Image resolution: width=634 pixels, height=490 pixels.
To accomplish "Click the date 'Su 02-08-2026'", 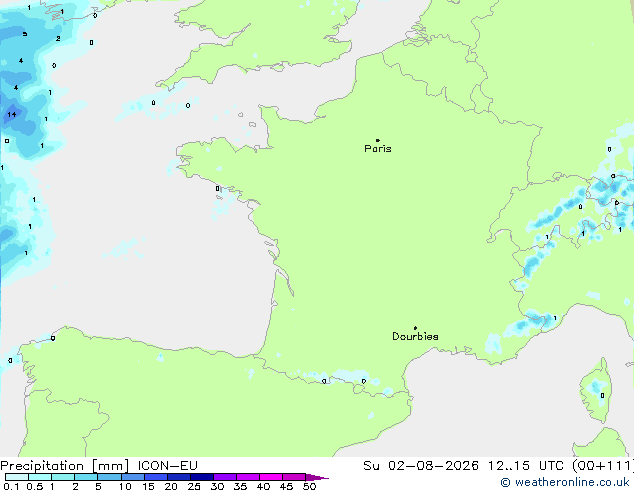I will pyautogui.click(x=421, y=466).
